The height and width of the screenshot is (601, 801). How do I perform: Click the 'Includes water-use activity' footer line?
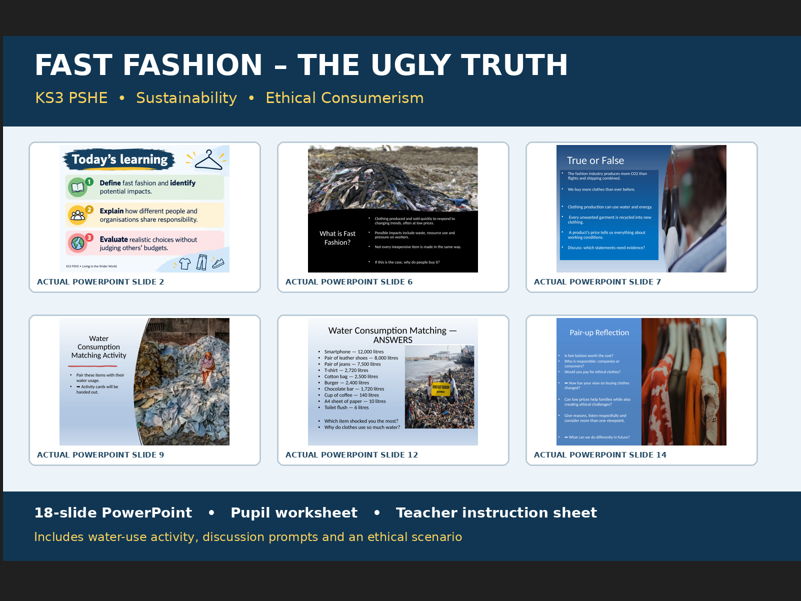(248, 537)
